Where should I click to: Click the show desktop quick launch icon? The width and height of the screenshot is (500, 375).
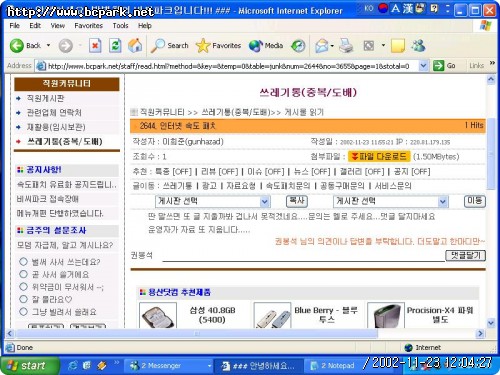87,366
